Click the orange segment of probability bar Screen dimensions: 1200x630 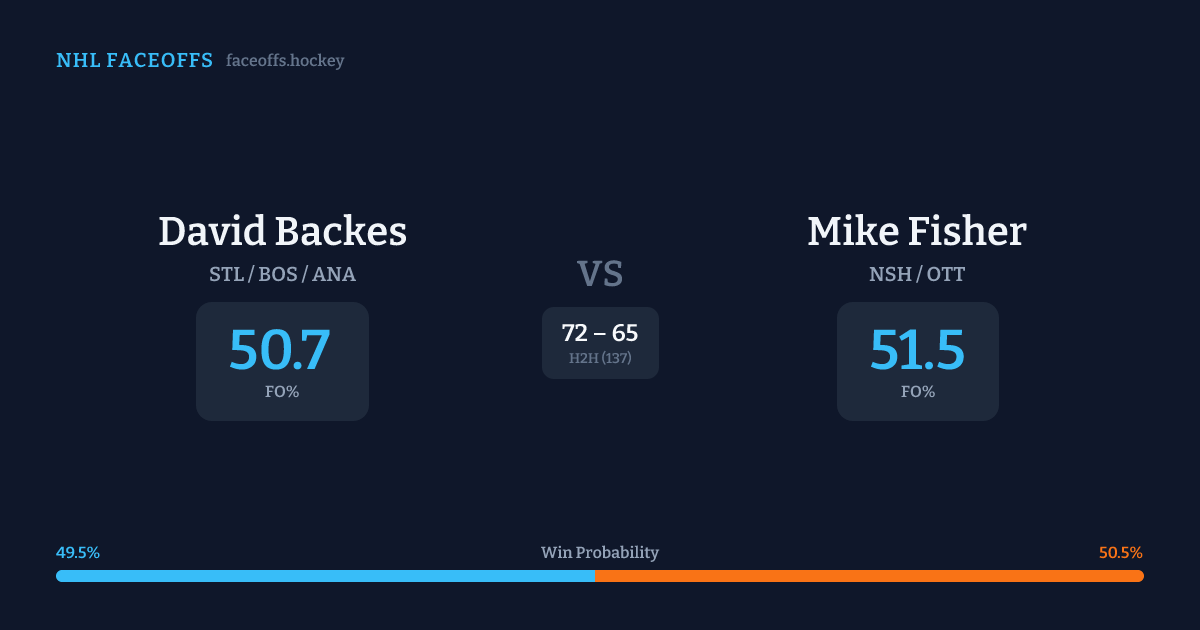click(x=869, y=576)
